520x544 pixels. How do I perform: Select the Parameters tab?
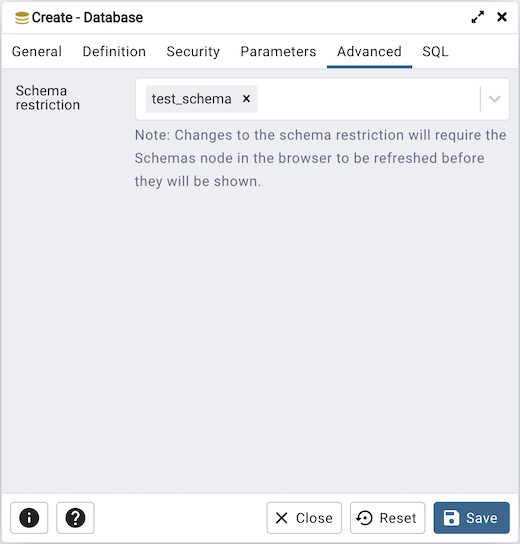(x=278, y=51)
